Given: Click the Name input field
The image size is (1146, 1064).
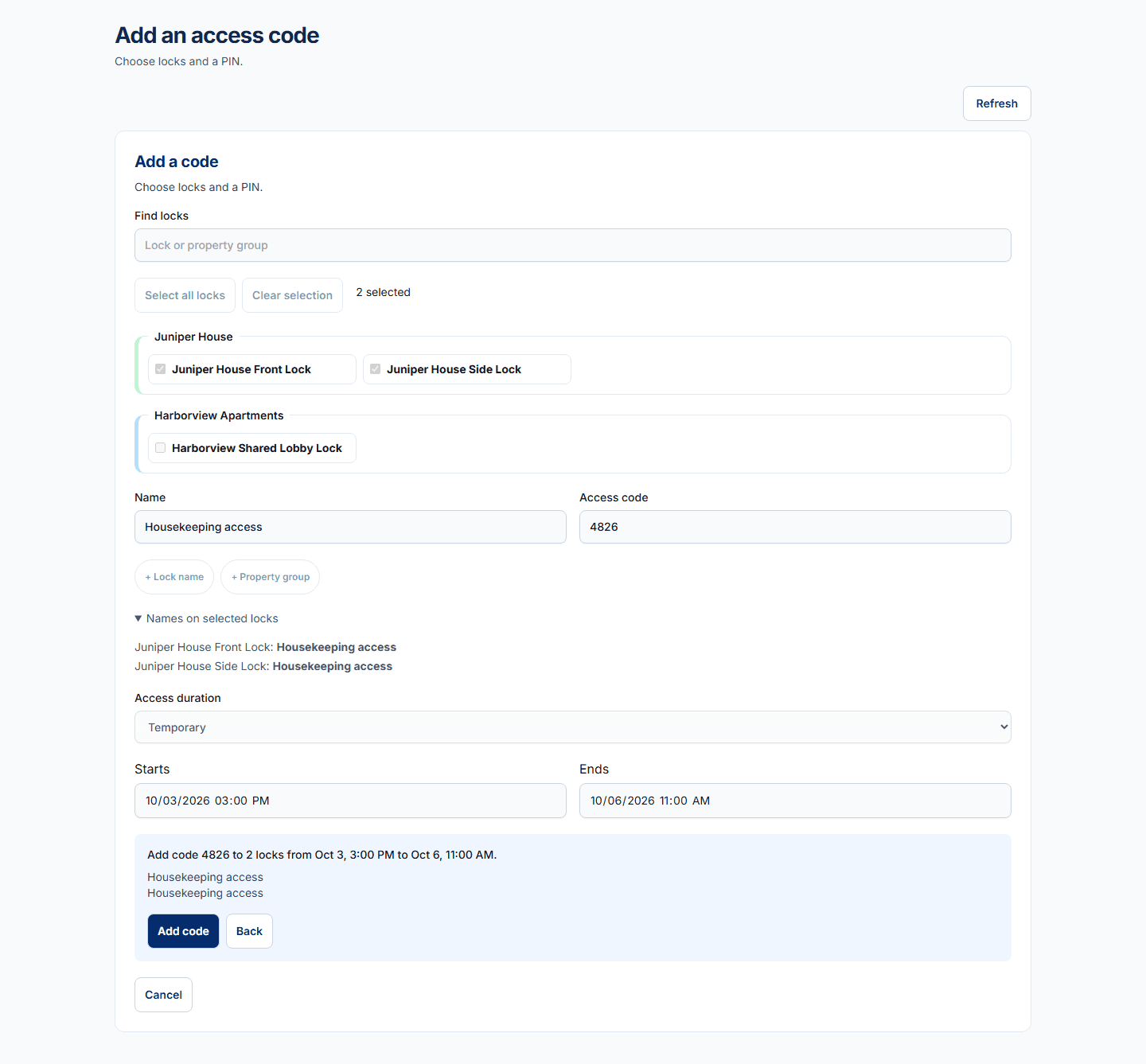Looking at the screenshot, I should click(x=350, y=527).
